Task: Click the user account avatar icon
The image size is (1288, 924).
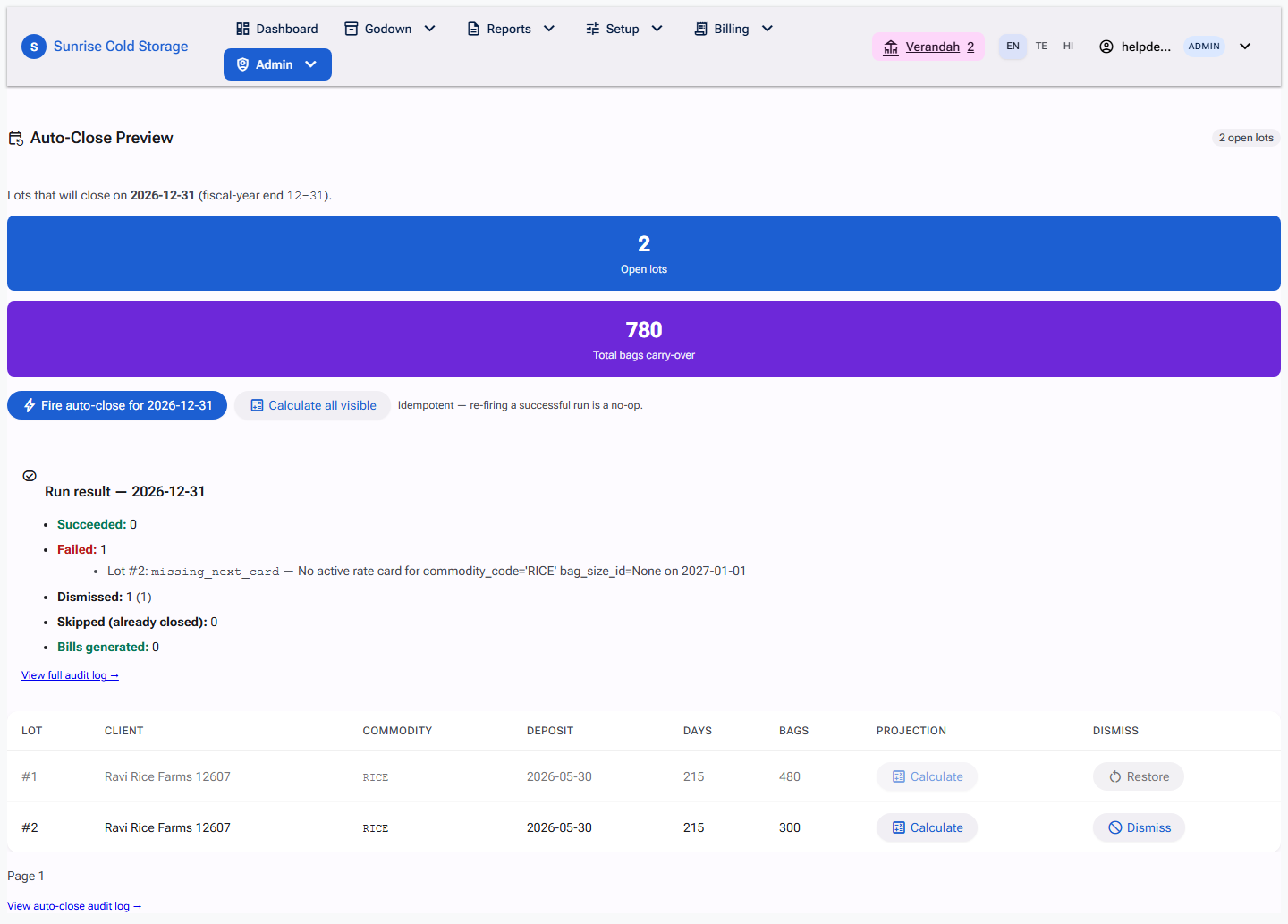Action: coord(1106,47)
